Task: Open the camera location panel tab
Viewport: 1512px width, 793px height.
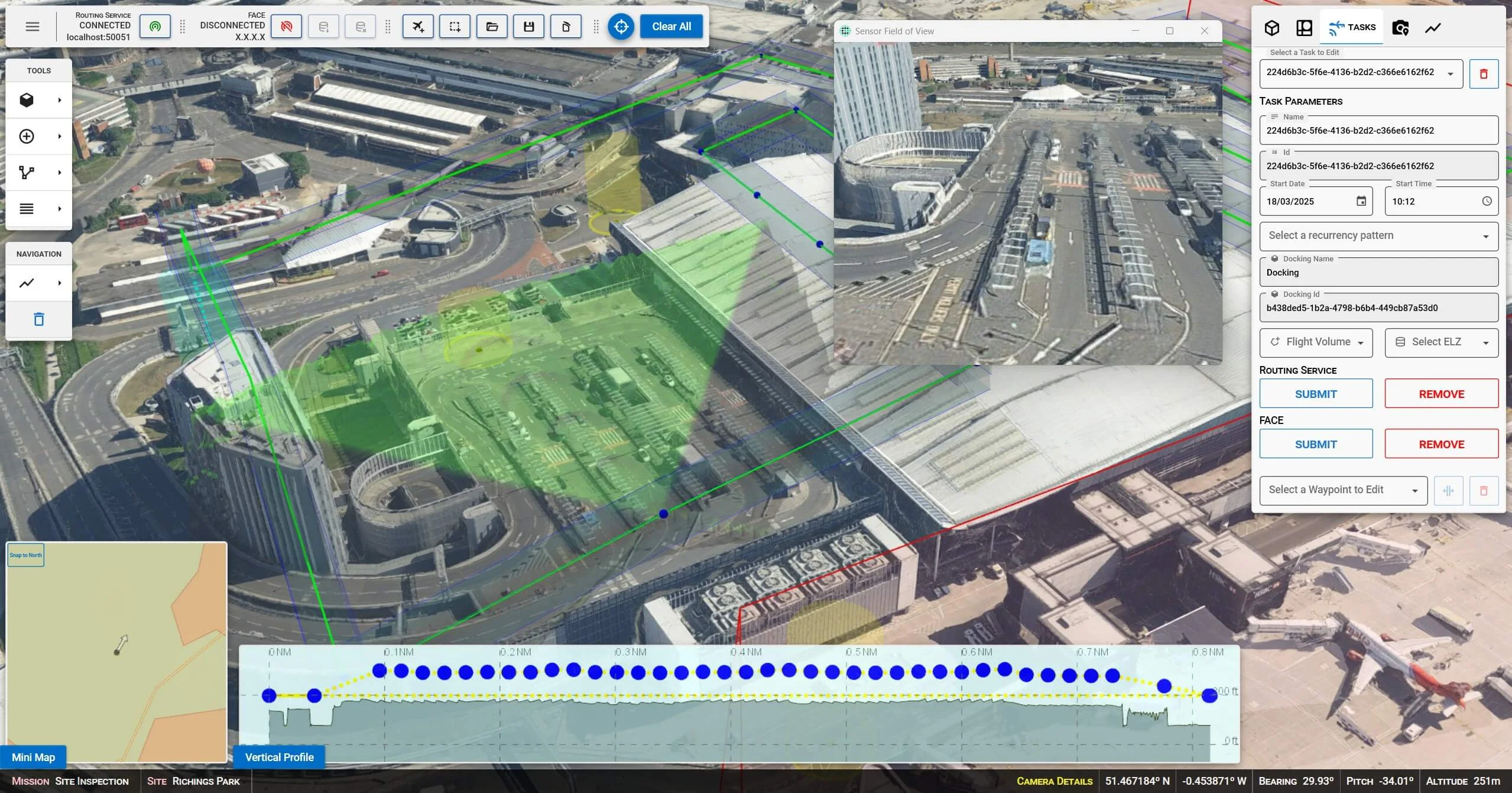Action: tap(1400, 27)
